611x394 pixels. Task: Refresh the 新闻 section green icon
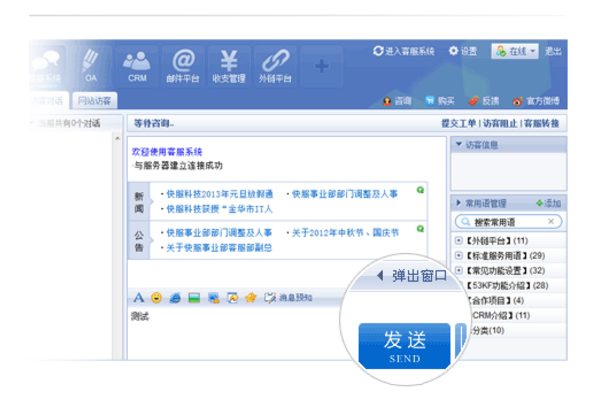tap(420, 190)
